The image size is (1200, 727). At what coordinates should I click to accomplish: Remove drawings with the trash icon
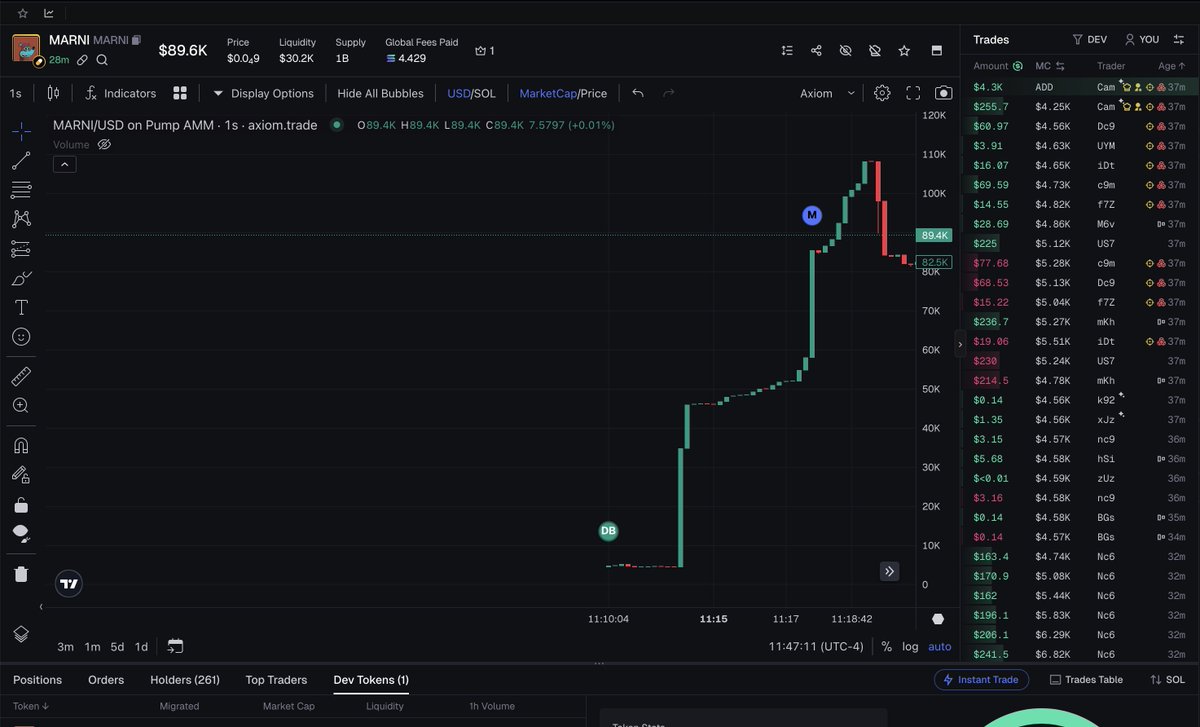[x=21, y=574]
